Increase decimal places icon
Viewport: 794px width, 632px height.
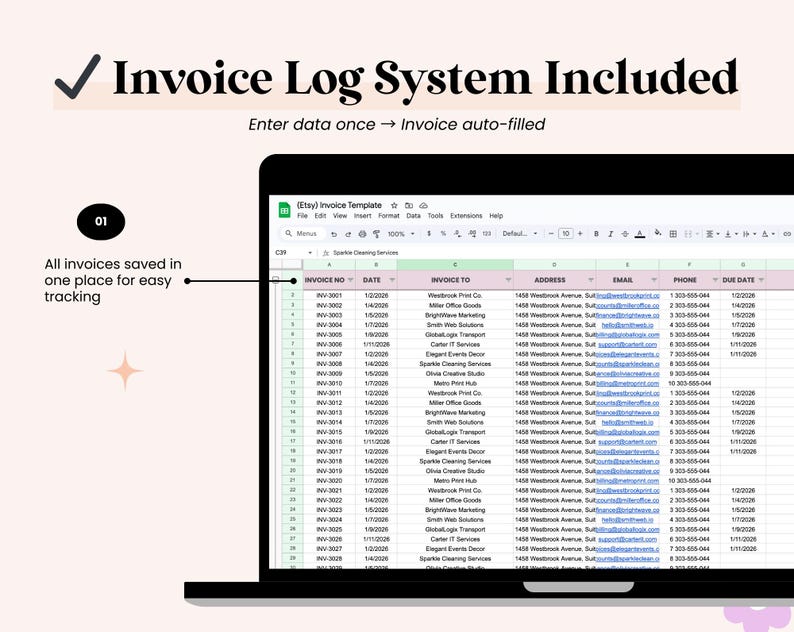coord(472,233)
